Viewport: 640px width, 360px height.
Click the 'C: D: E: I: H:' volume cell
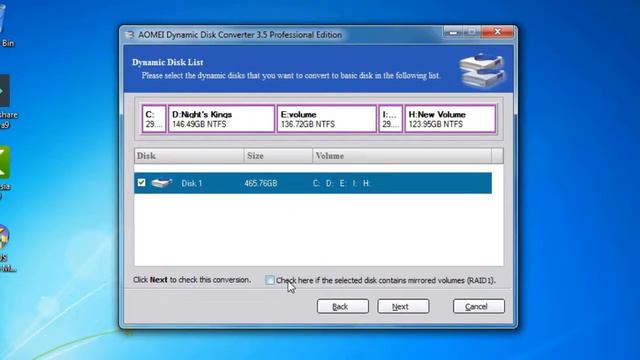tap(342, 183)
